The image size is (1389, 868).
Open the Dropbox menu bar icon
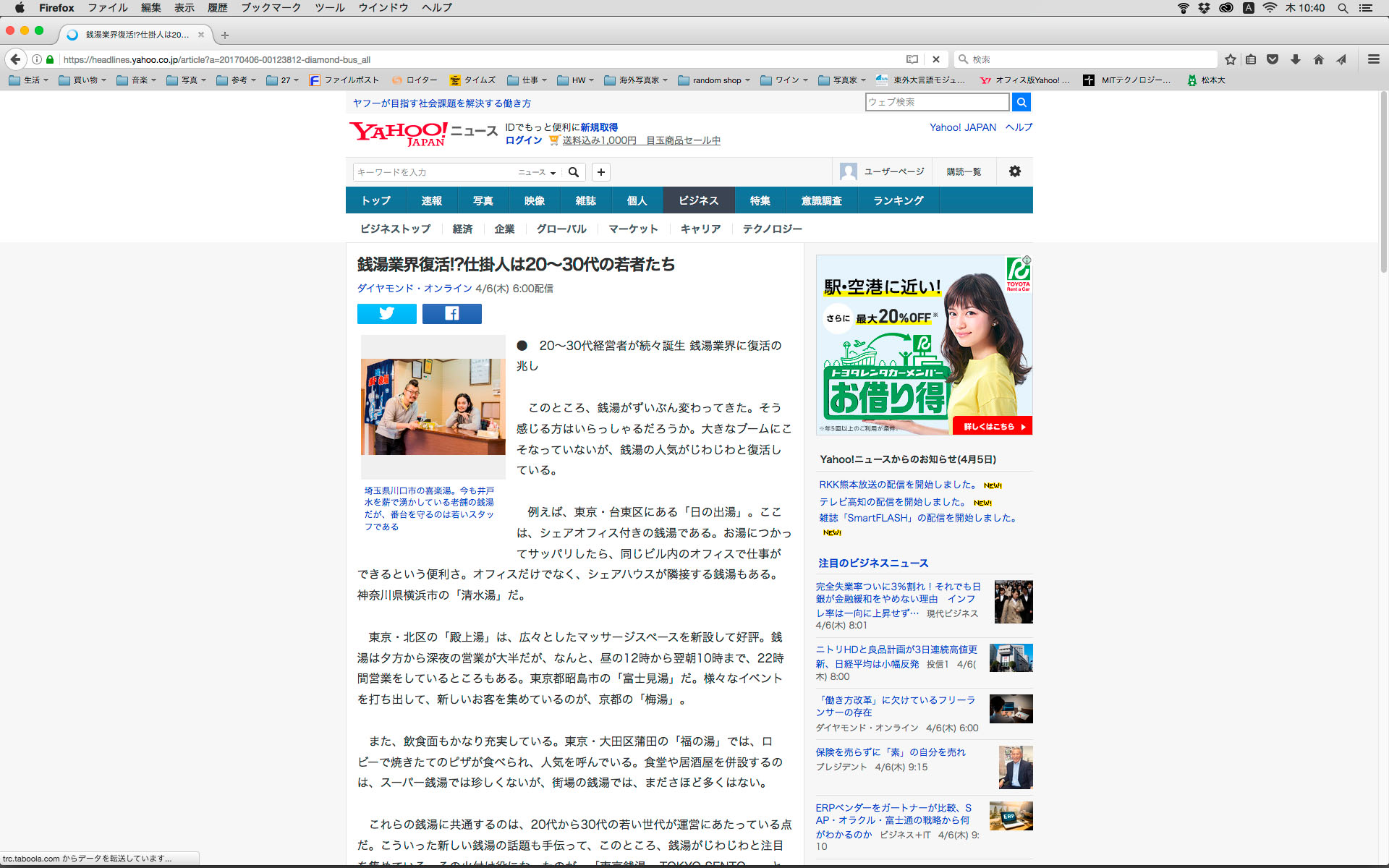1204,8
